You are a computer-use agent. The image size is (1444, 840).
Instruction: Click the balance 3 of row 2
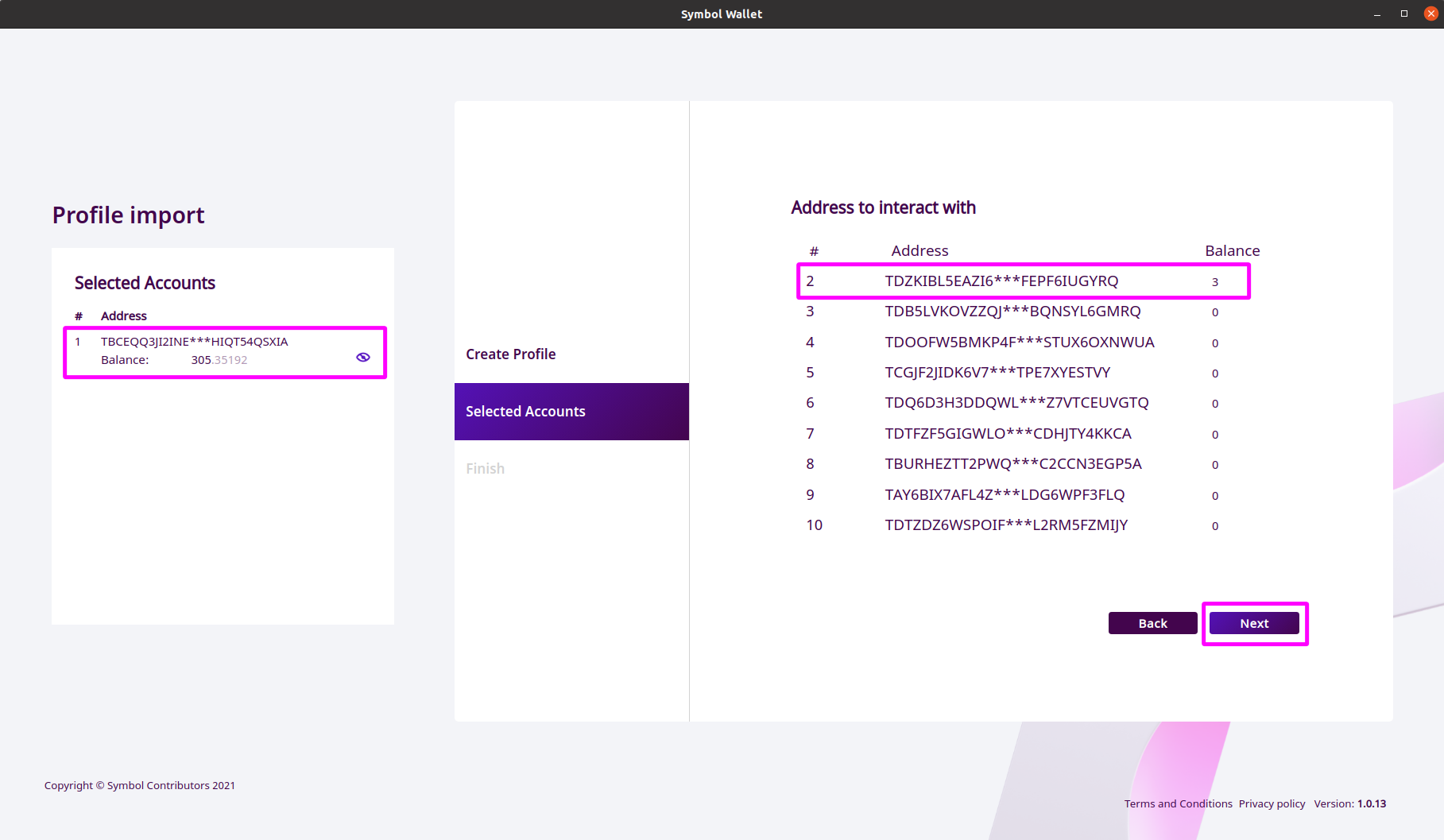[1215, 282]
